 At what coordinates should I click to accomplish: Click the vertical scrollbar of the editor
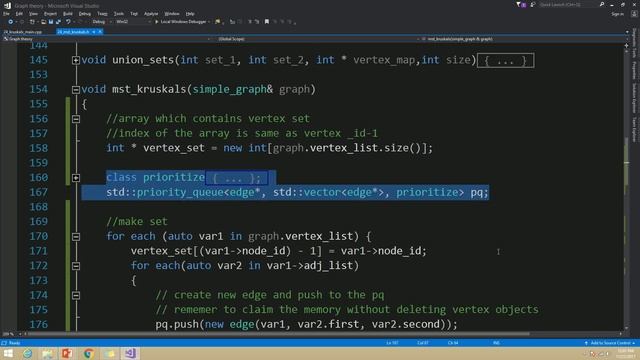pyautogui.click(x=627, y=188)
